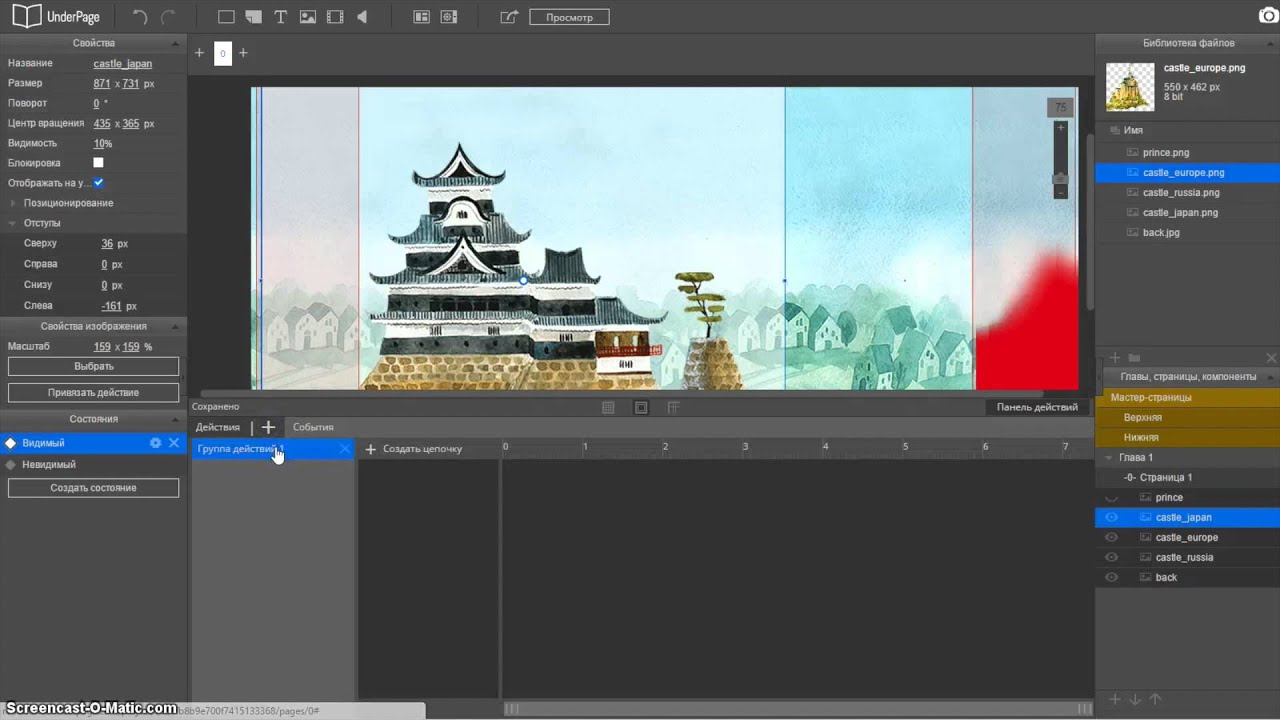The width and height of the screenshot is (1280, 720).
Task: Move the layer up with the up arrow
Action: click(1155, 700)
